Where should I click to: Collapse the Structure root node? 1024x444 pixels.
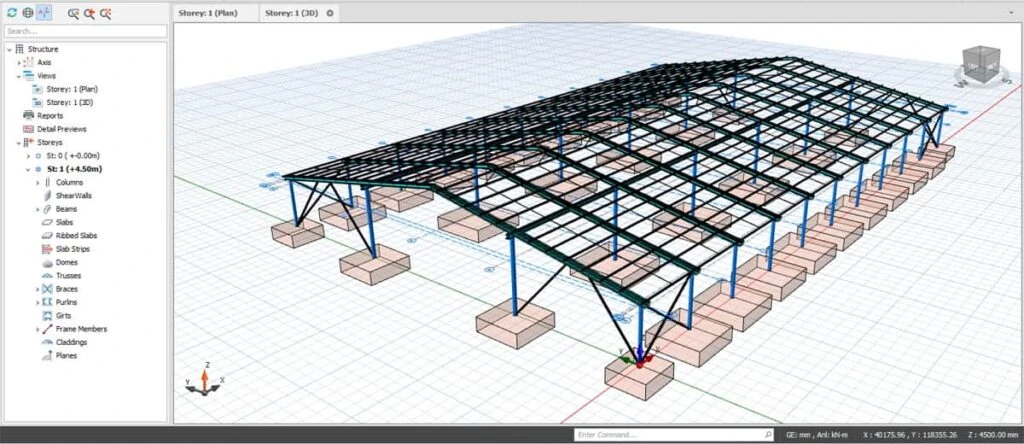[9, 49]
